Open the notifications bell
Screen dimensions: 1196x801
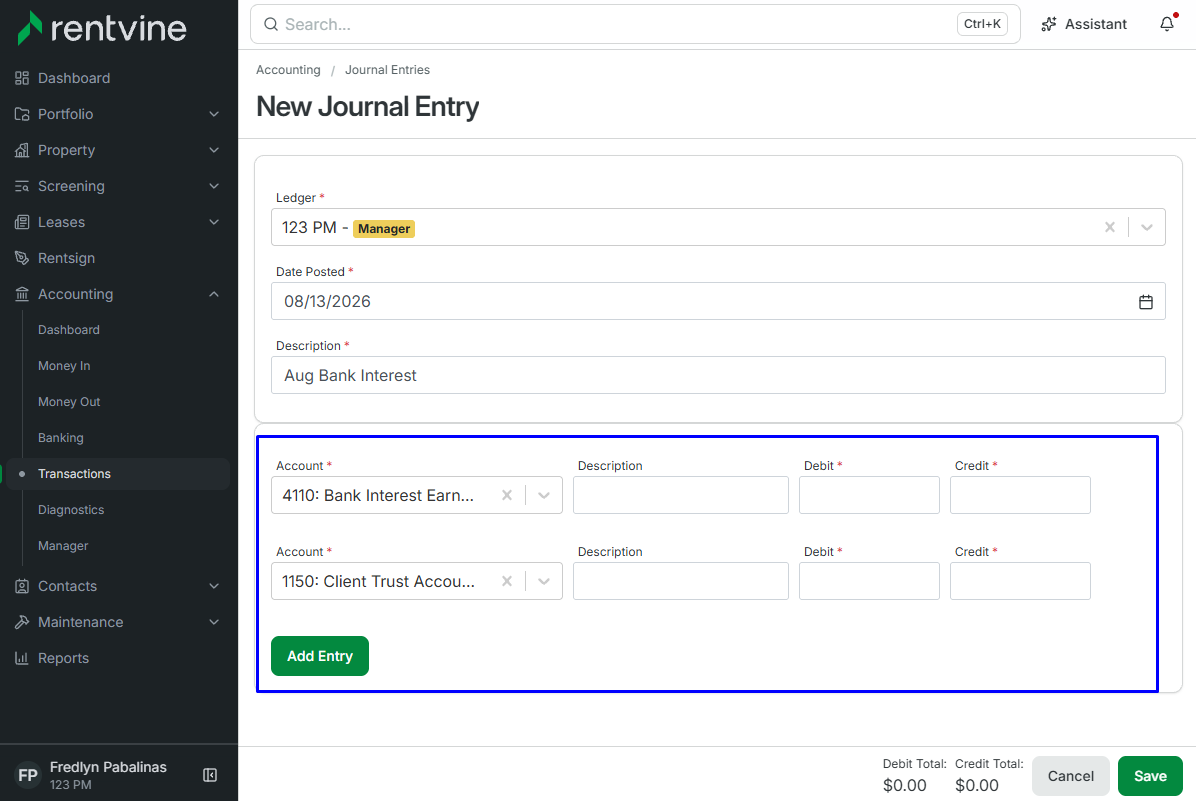(x=1167, y=24)
